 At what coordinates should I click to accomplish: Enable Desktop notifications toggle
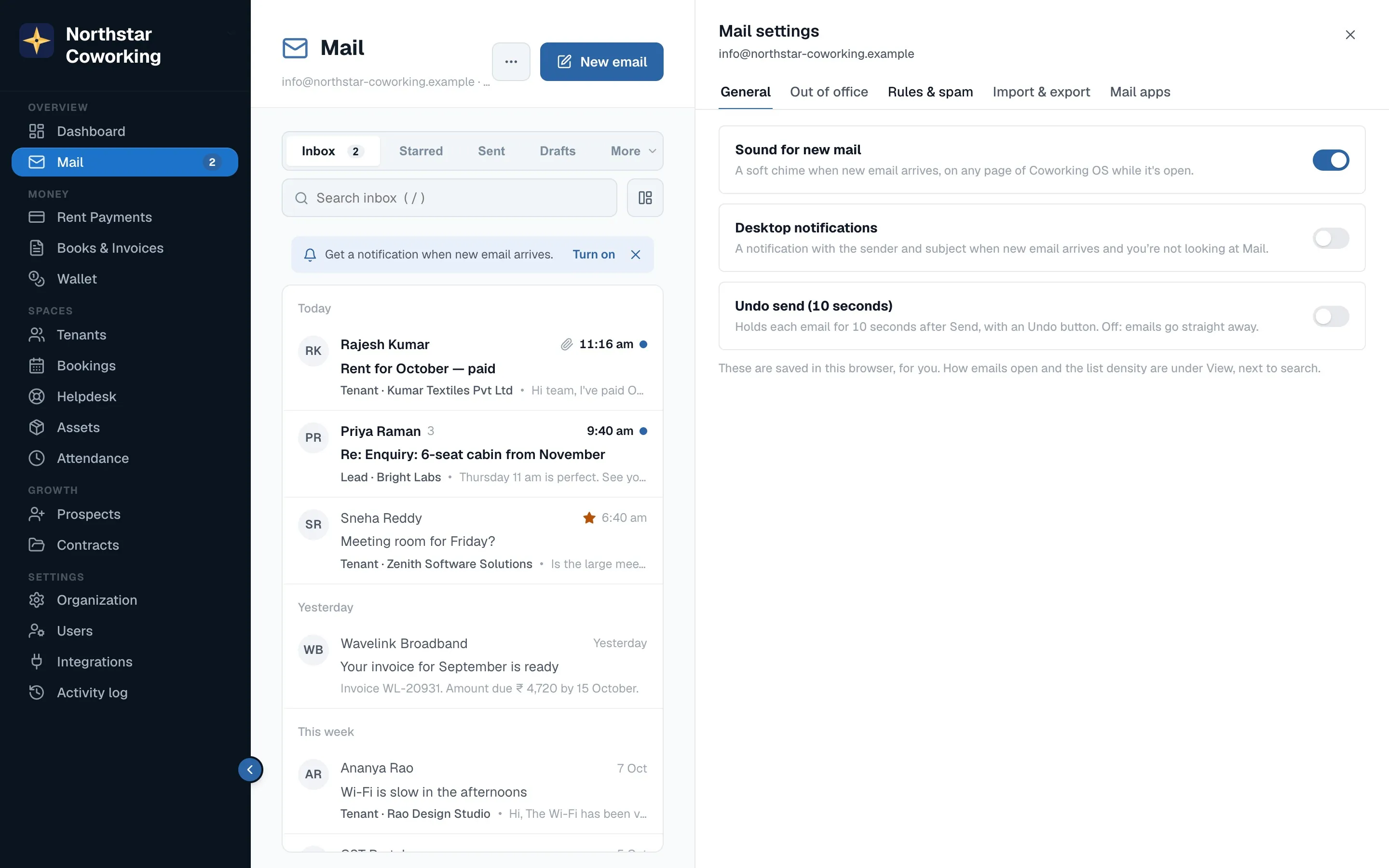[1331, 238]
